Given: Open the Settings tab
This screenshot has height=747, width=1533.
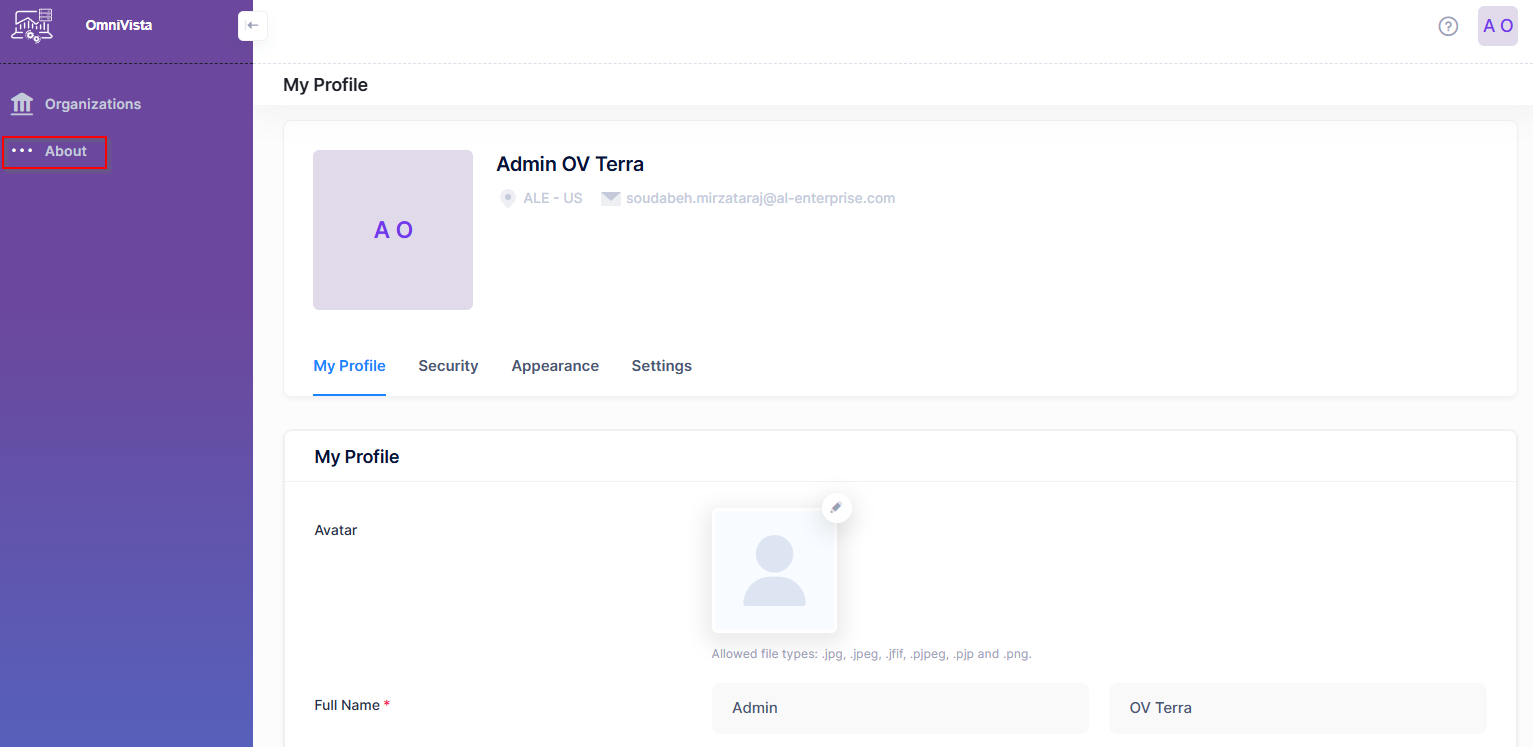Looking at the screenshot, I should (661, 366).
